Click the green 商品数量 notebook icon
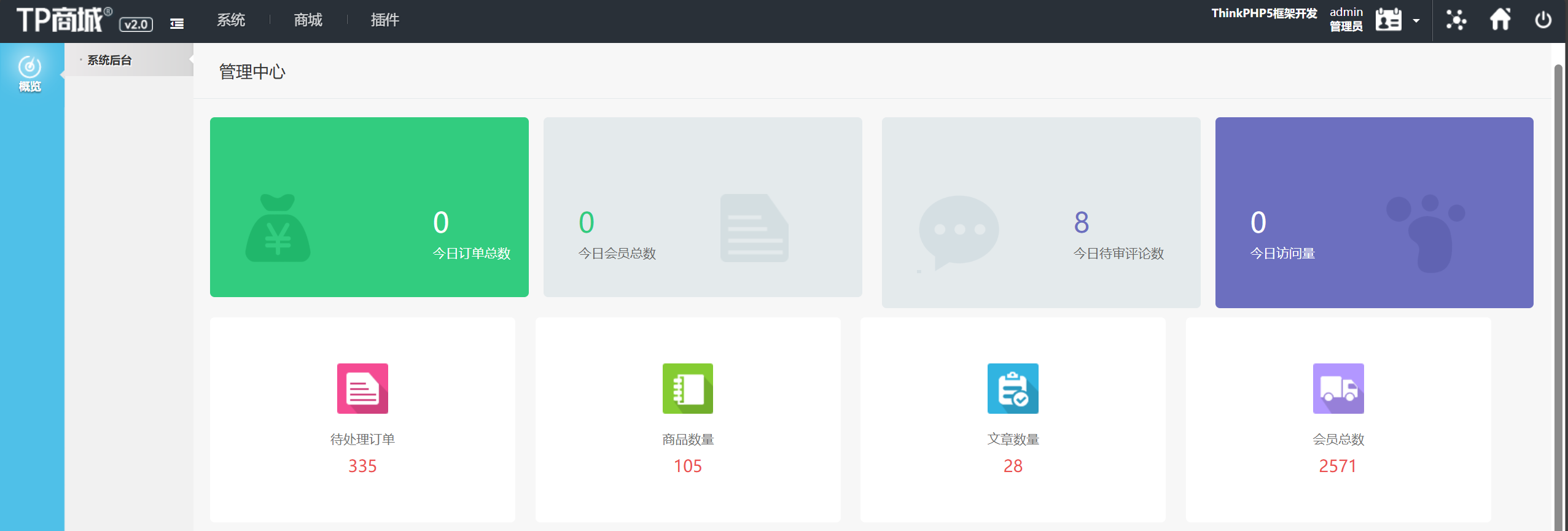 (687, 389)
